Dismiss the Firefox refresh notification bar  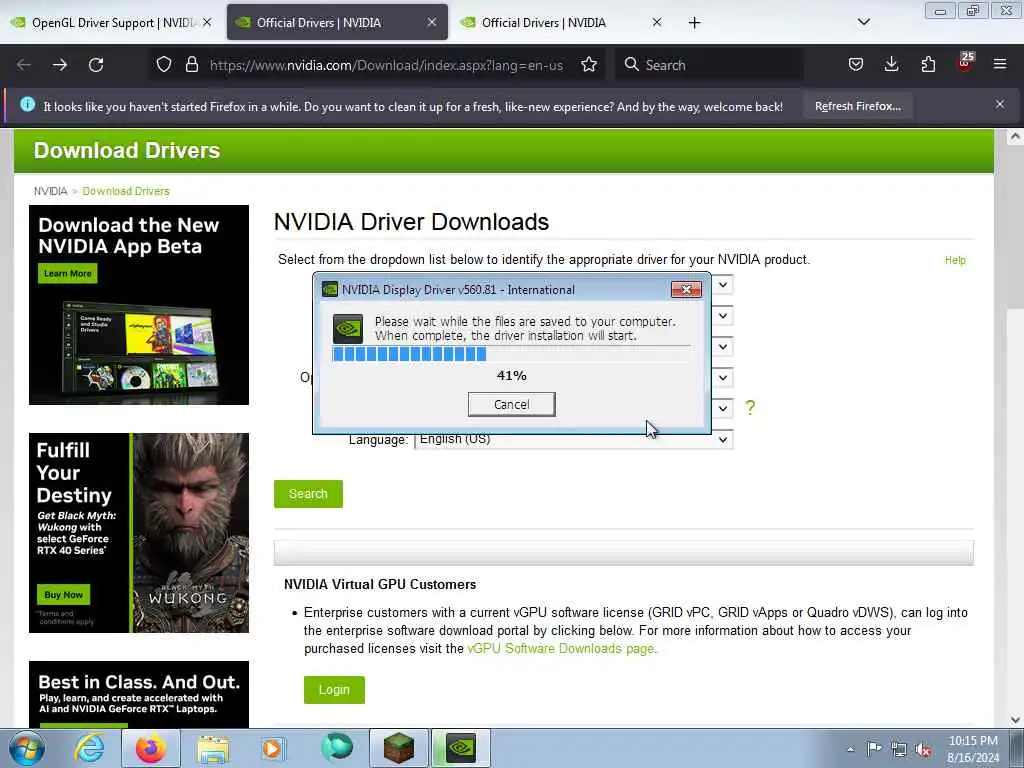tap(999, 104)
